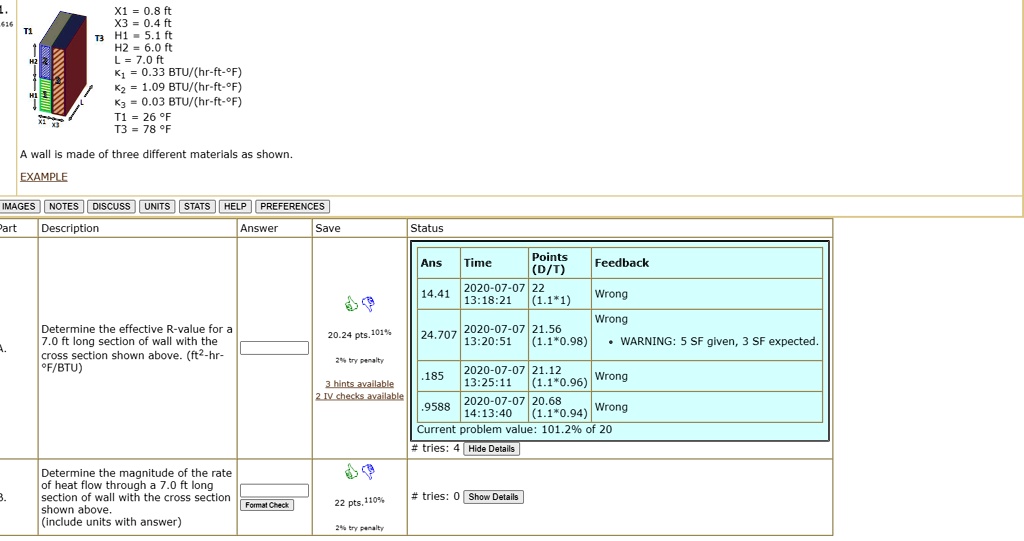Open the PREFERENCES tab

[x=292, y=207]
